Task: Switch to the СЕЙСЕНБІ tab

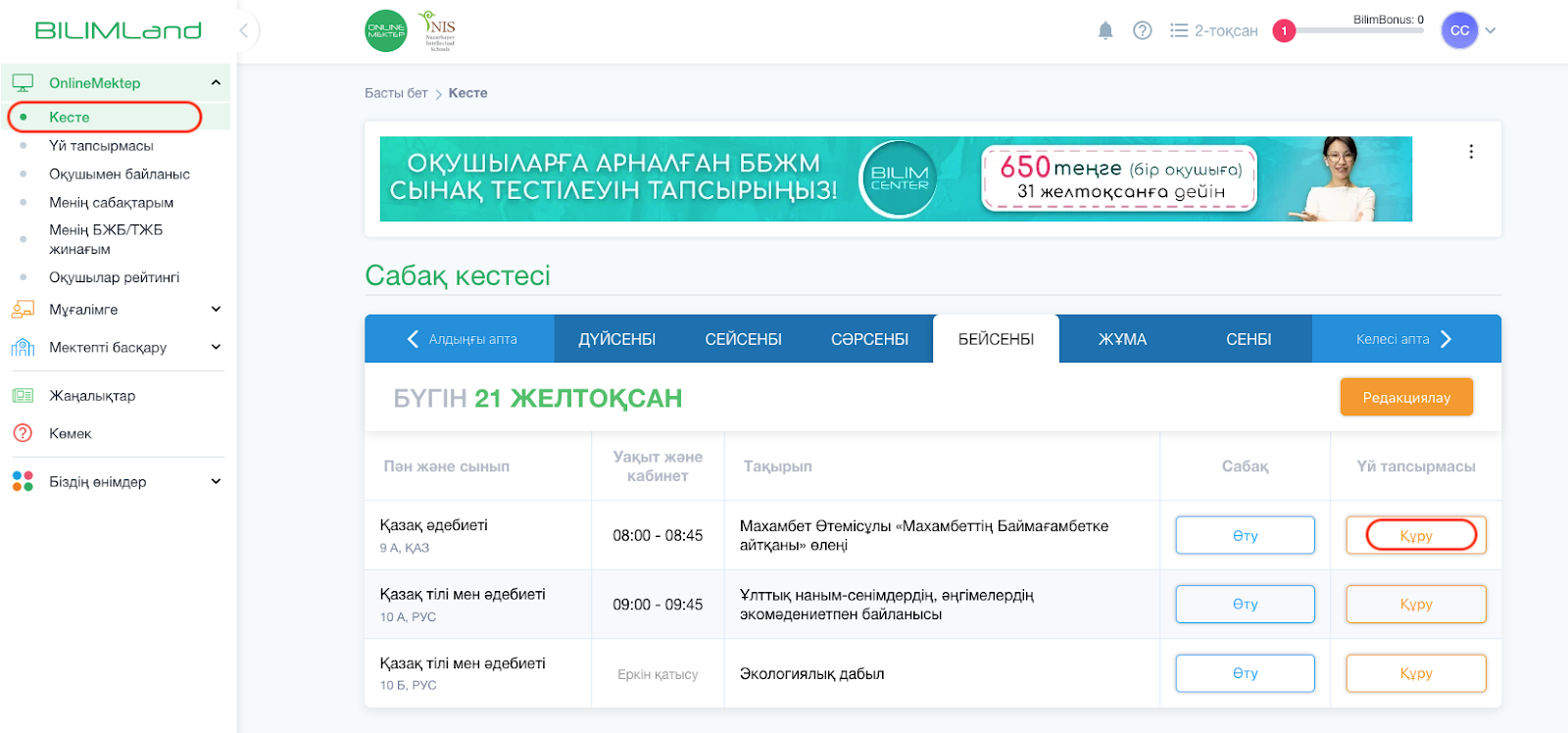Action: tap(743, 339)
